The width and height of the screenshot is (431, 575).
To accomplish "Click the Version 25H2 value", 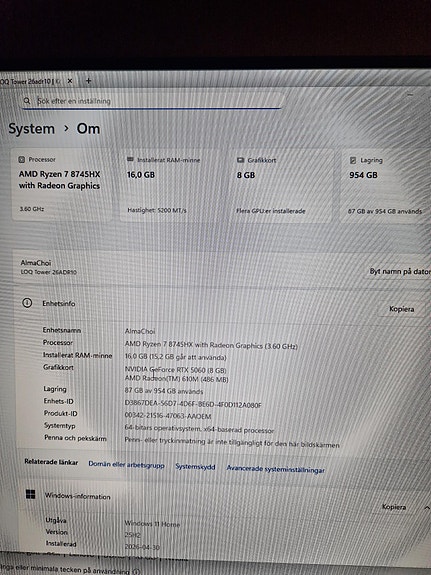I will pos(132,535).
